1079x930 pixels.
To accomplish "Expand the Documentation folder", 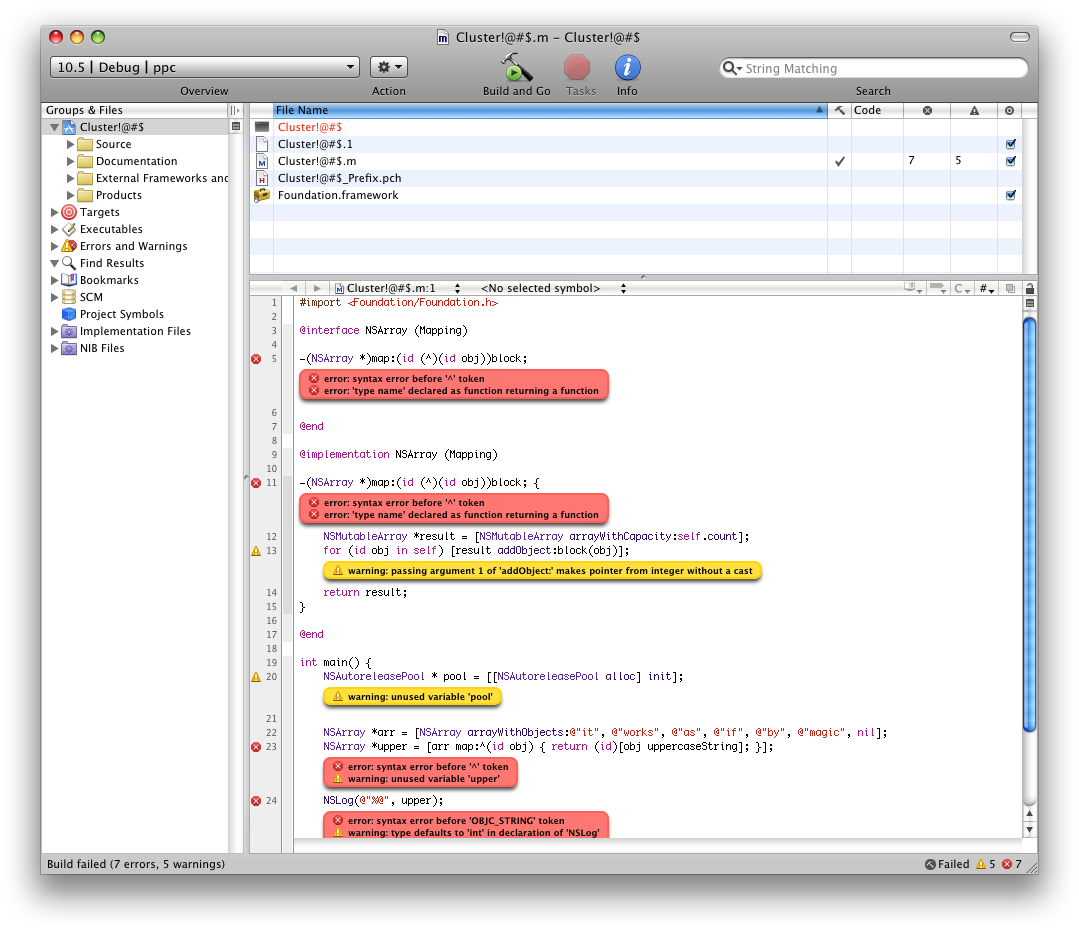I will [70, 161].
